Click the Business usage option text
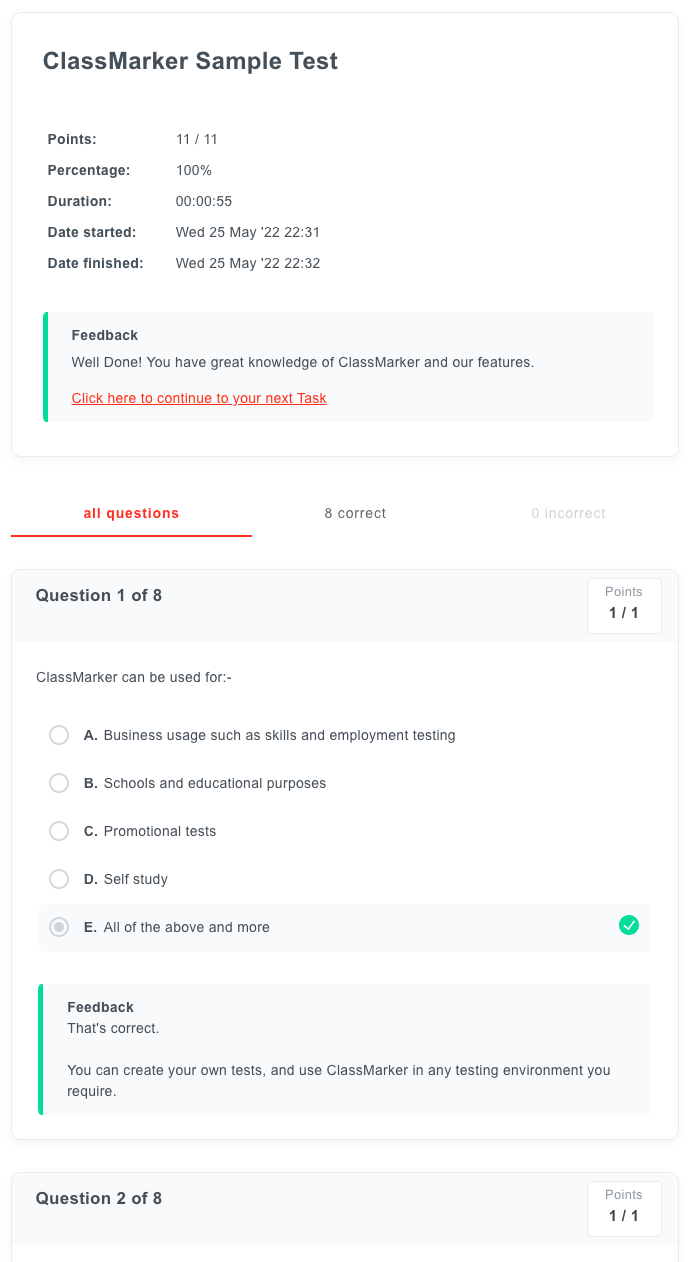The image size is (690, 1262). [x=279, y=735]
